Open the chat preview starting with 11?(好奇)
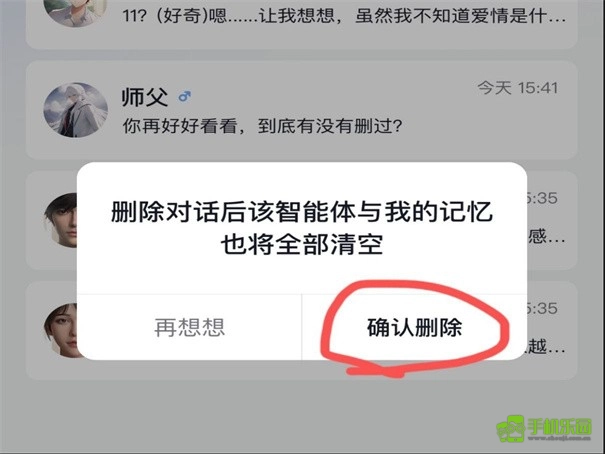This screenshot has width=605, height=454. pos(344,16)
